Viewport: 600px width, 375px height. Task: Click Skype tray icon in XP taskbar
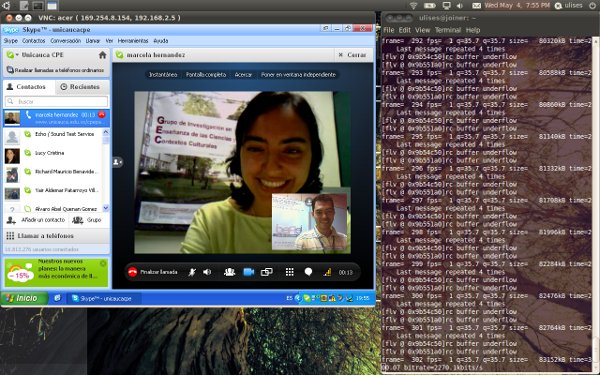tap(307, 298)
